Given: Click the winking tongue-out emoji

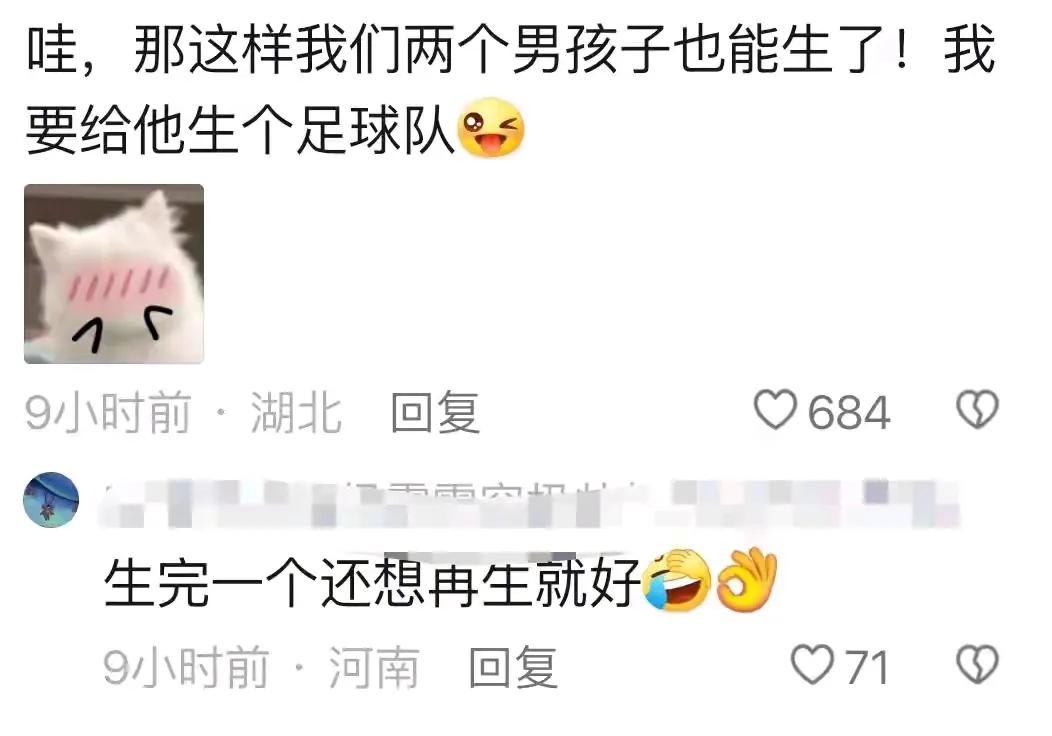Looking at the screenshot, I should 490,127.
